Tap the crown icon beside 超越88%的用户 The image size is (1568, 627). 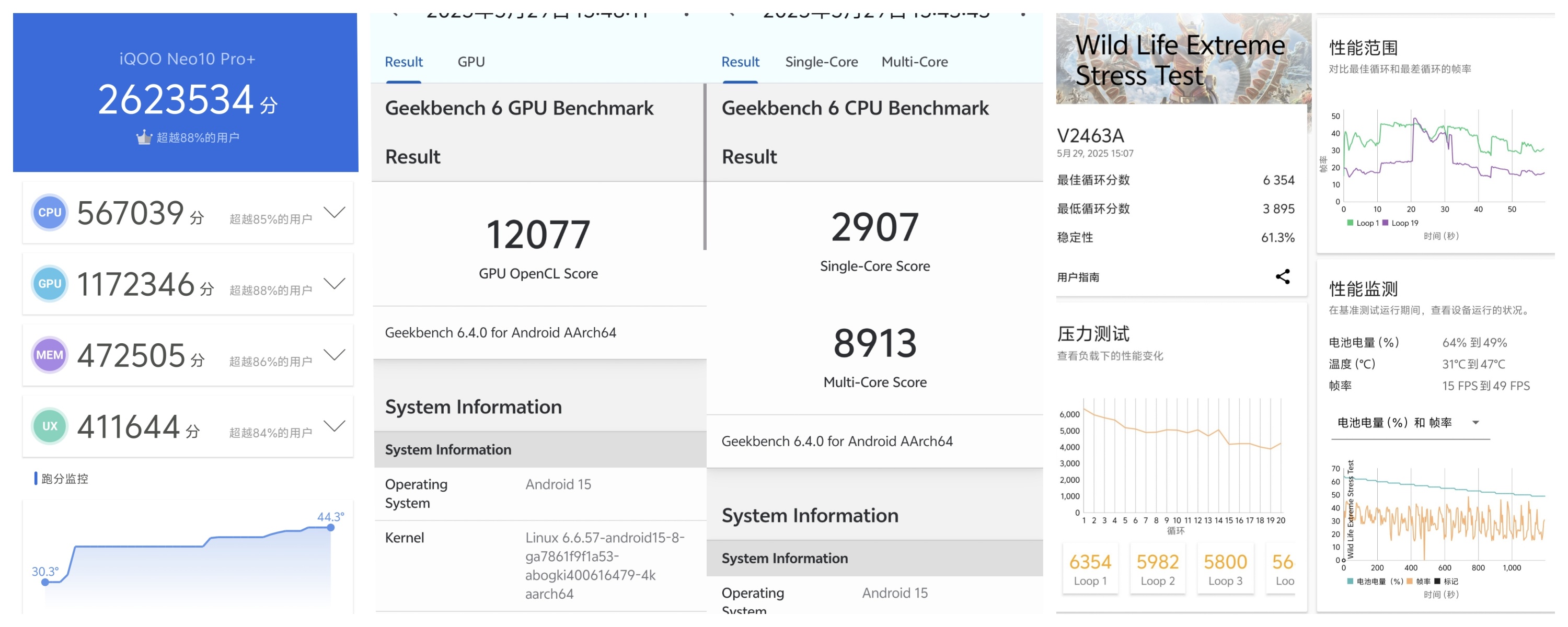pyautogui.click(x=144, y=137)
